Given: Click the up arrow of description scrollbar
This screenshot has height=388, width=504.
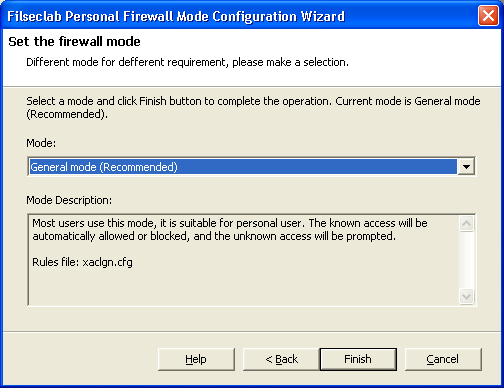Looking at the screenshot, I should (x=466, y=223).
